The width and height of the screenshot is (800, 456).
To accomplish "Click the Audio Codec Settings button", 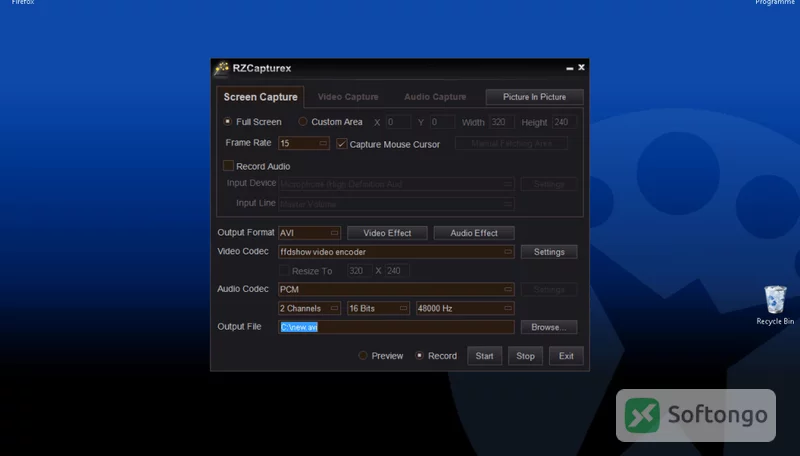I will point(549,290).
